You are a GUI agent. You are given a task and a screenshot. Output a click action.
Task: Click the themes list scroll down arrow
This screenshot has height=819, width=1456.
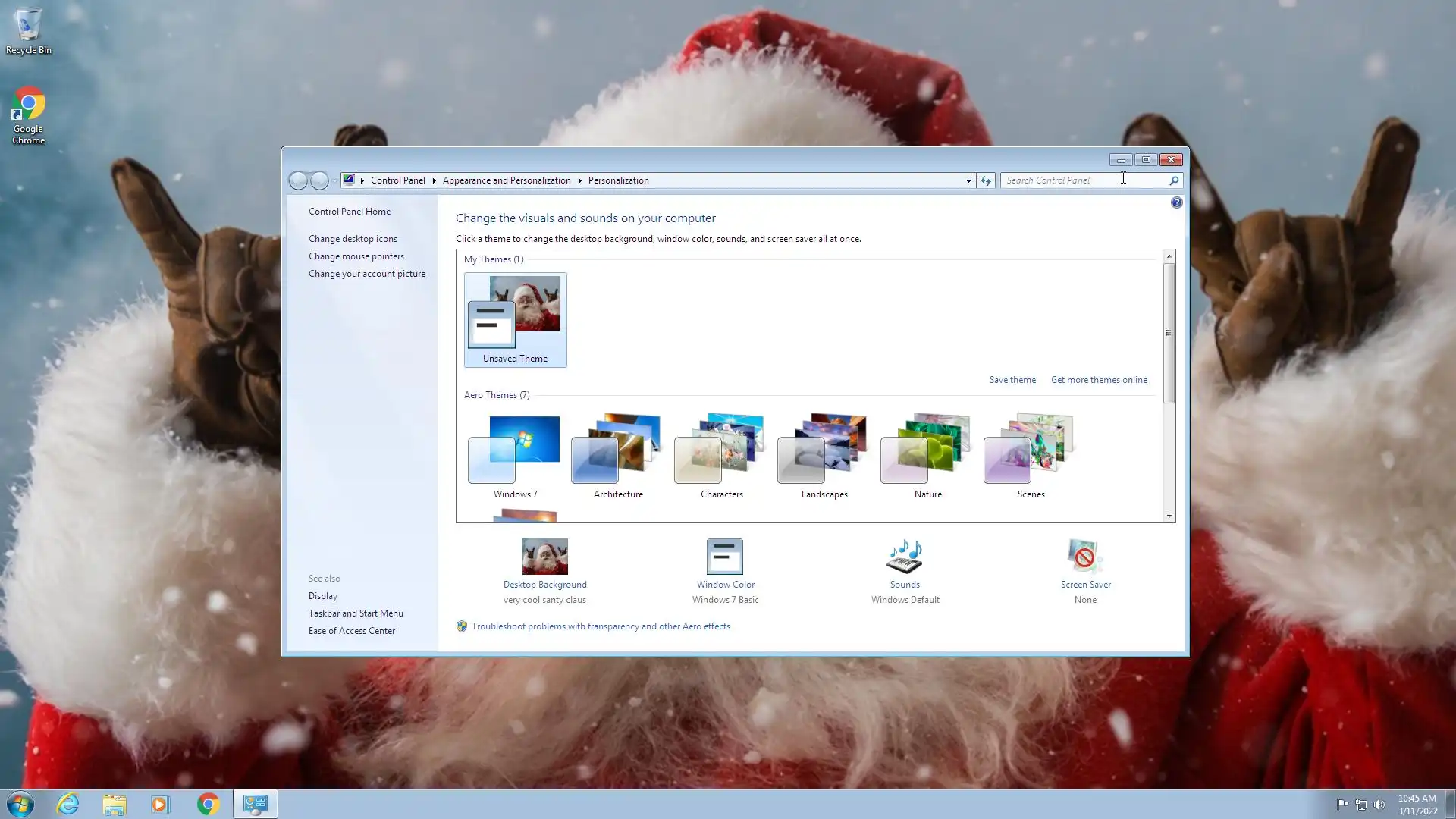[1169, 516]
